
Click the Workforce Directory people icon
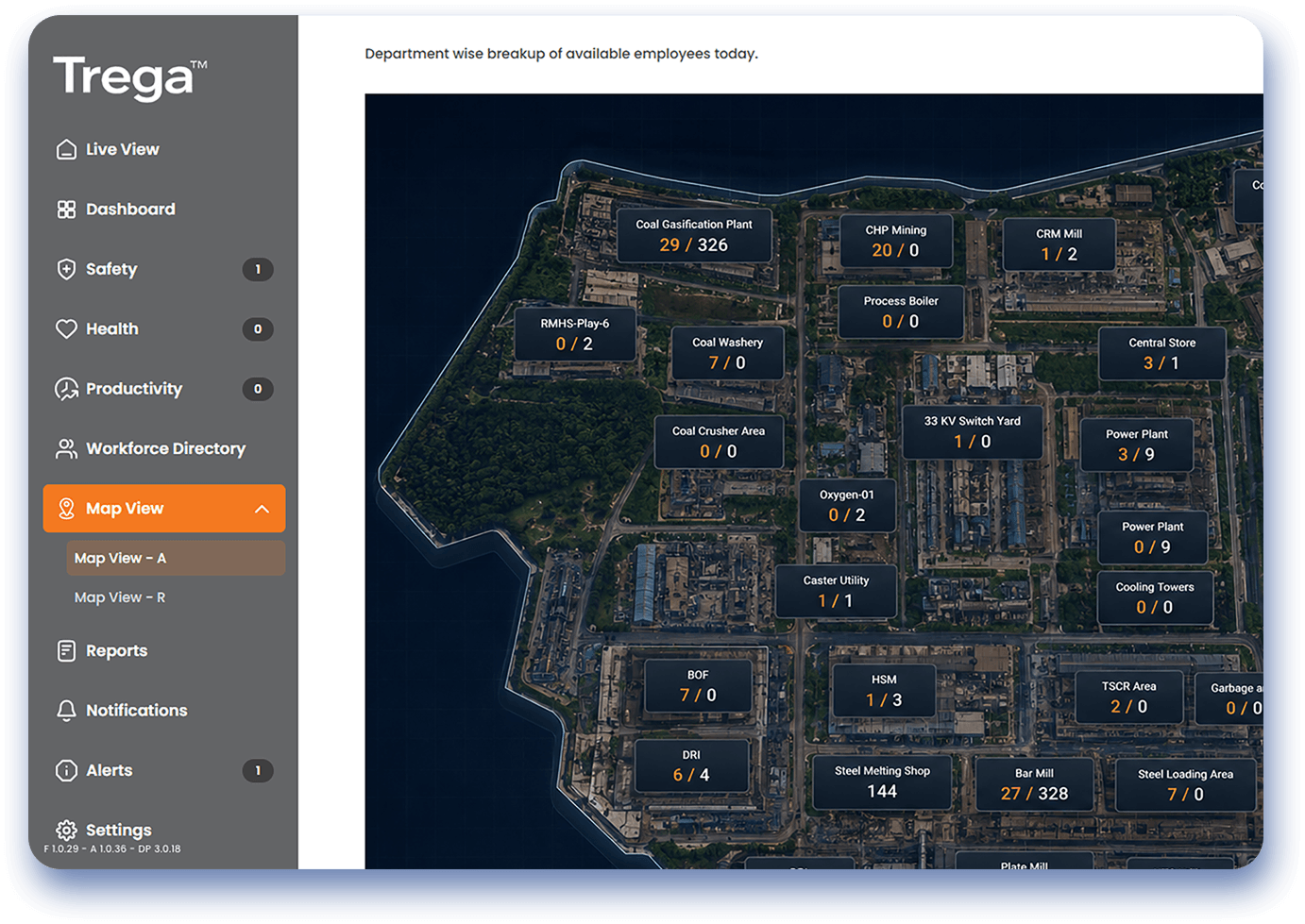coord(66,448)
